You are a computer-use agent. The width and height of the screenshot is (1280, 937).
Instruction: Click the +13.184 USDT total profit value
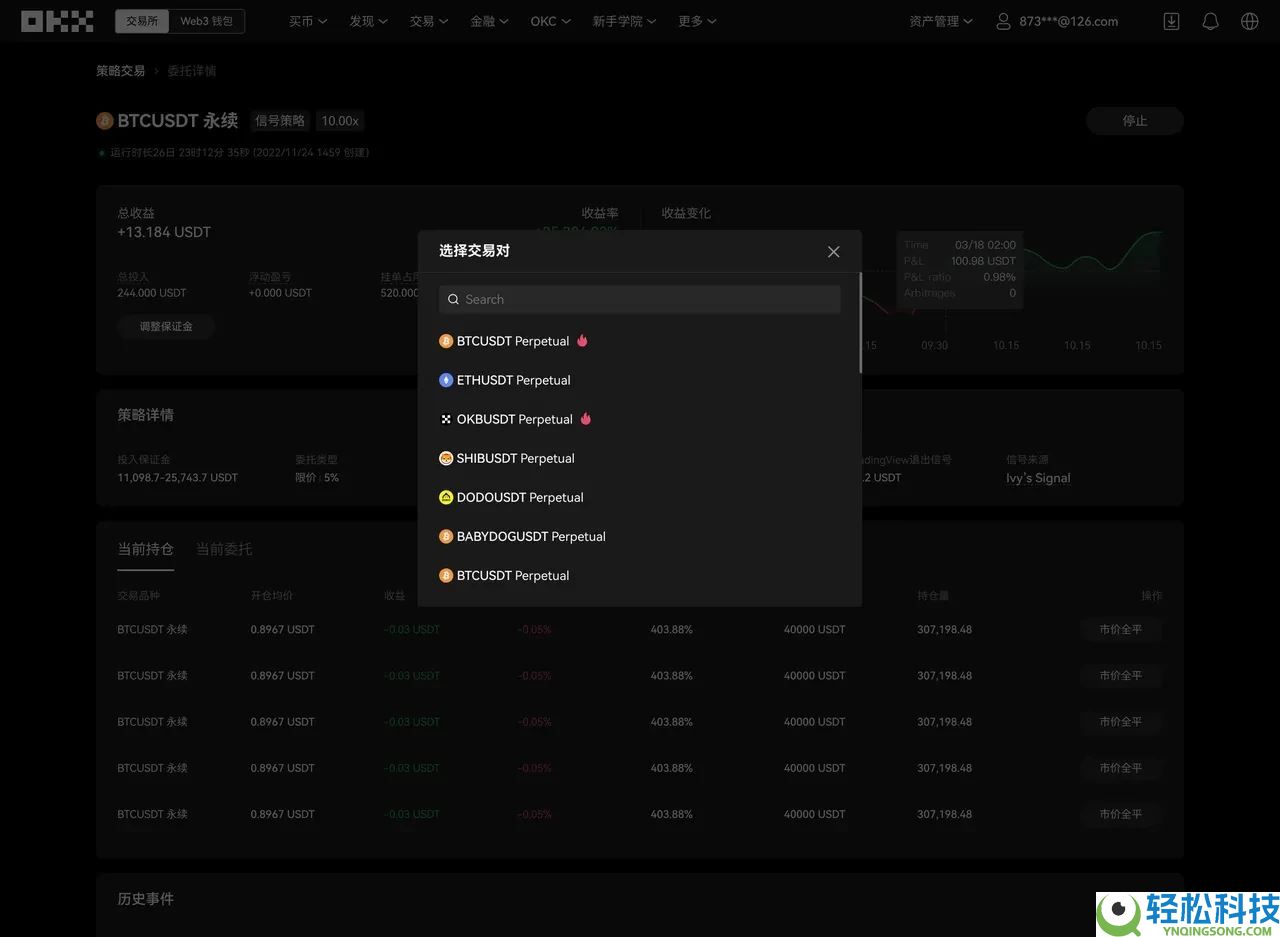pyautogui.click(x=164, y=232)
